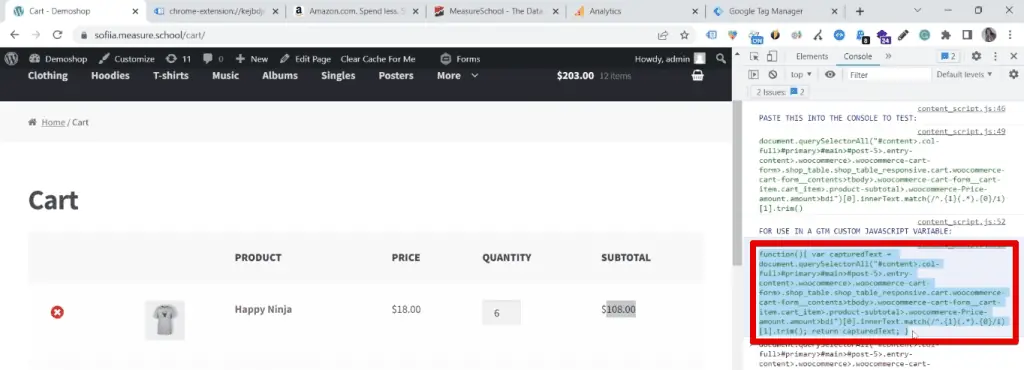
Task: Click the Happy Ninja quantity field
Action: coord(502,313)
